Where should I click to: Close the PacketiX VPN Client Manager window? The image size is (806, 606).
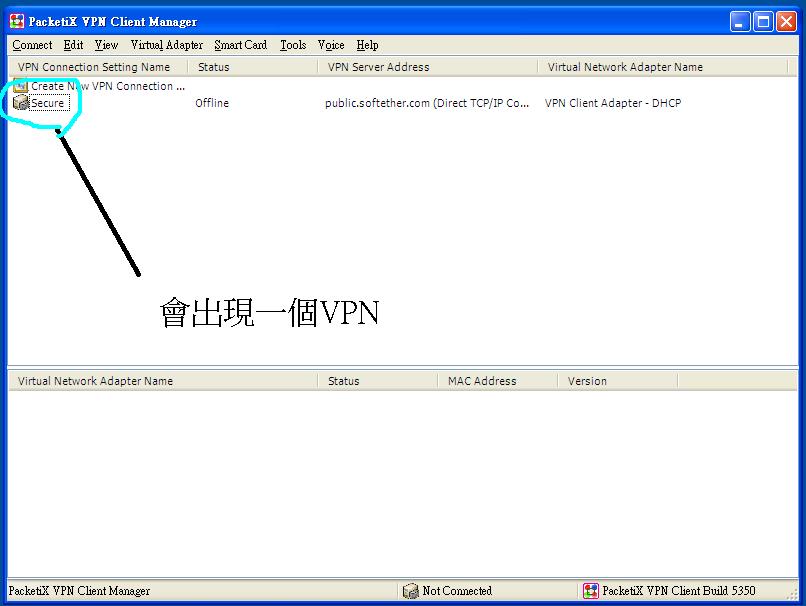point(786,22)
